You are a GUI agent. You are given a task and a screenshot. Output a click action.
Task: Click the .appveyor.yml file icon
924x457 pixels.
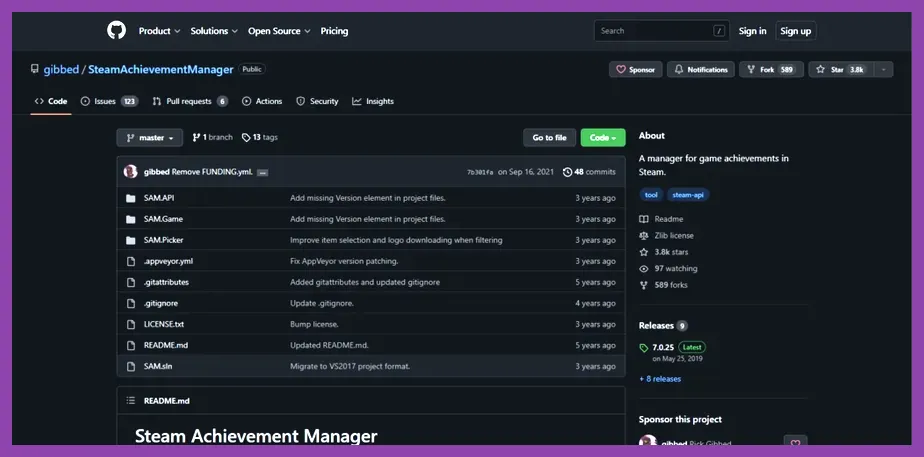click(x=131, y=261)
